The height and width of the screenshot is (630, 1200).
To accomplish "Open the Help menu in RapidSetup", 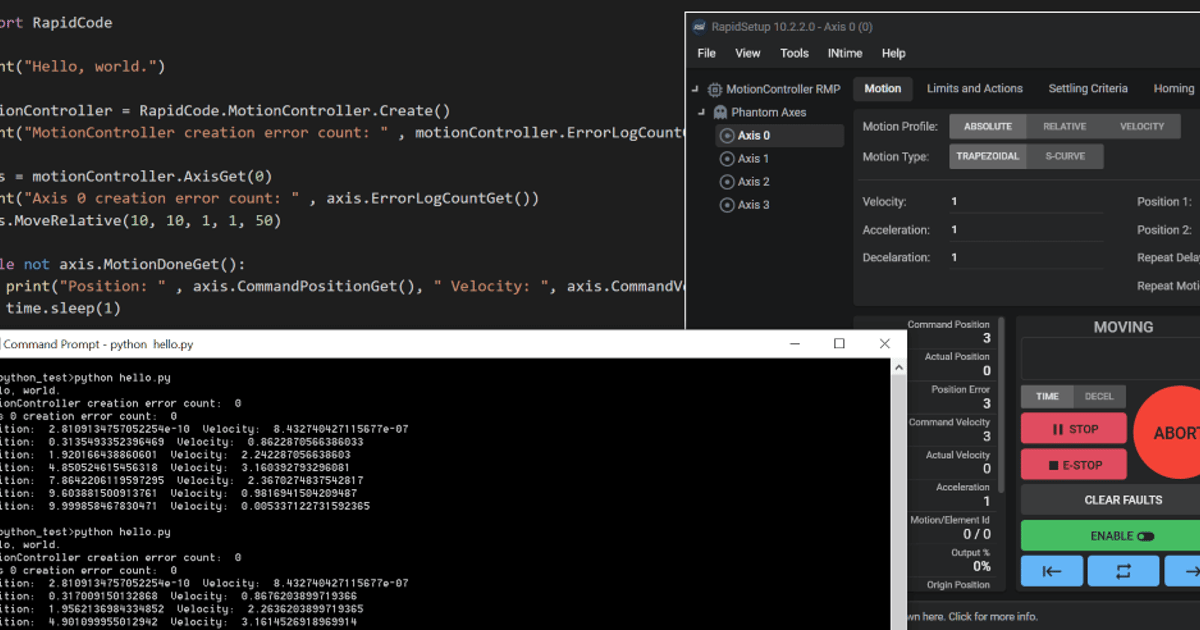I will click(x=894, y=53).
